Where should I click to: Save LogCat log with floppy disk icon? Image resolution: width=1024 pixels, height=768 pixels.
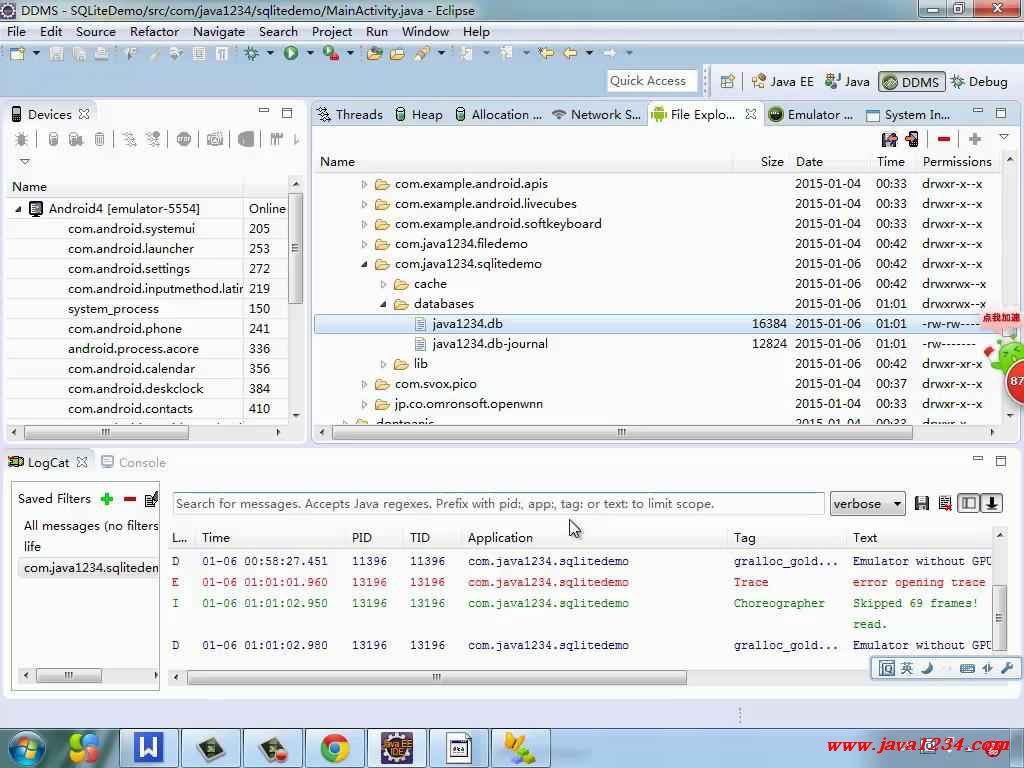coord(921,504)
